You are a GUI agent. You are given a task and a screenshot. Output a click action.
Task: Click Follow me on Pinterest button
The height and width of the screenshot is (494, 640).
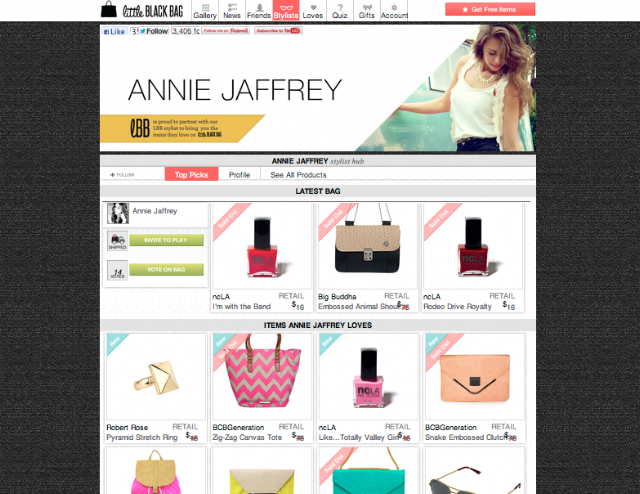pyautogui.click(x=225, y=31)
